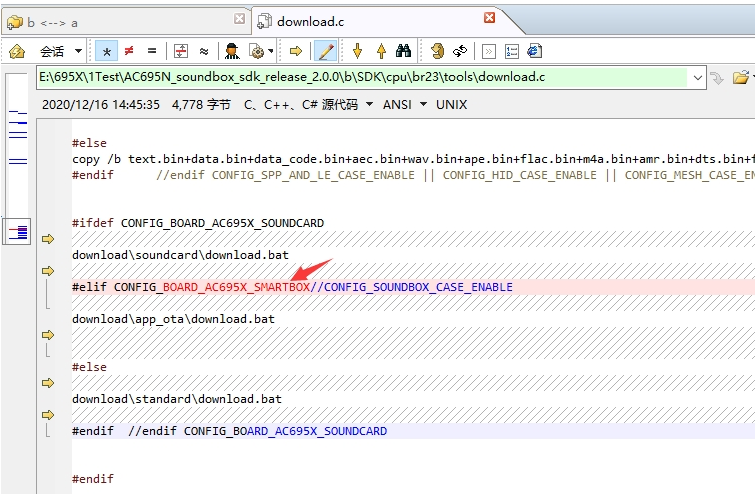Click the download\soundcard\download.bat line
The image size is (755, 502).
(181, 255)
